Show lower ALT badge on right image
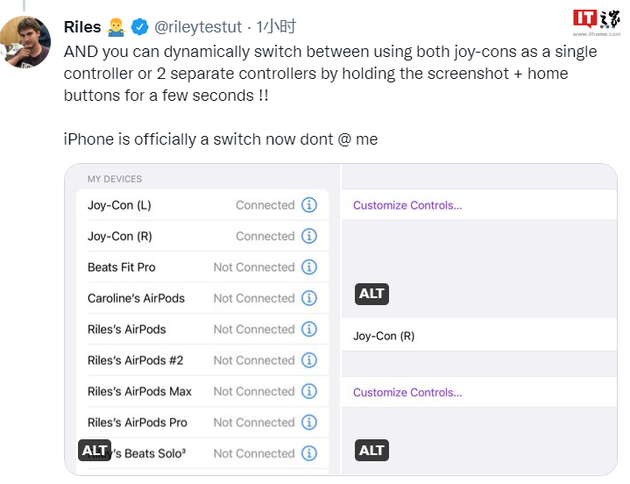This screenshot has height=484, width=630. pyautogui.click(x=372, y=450)
